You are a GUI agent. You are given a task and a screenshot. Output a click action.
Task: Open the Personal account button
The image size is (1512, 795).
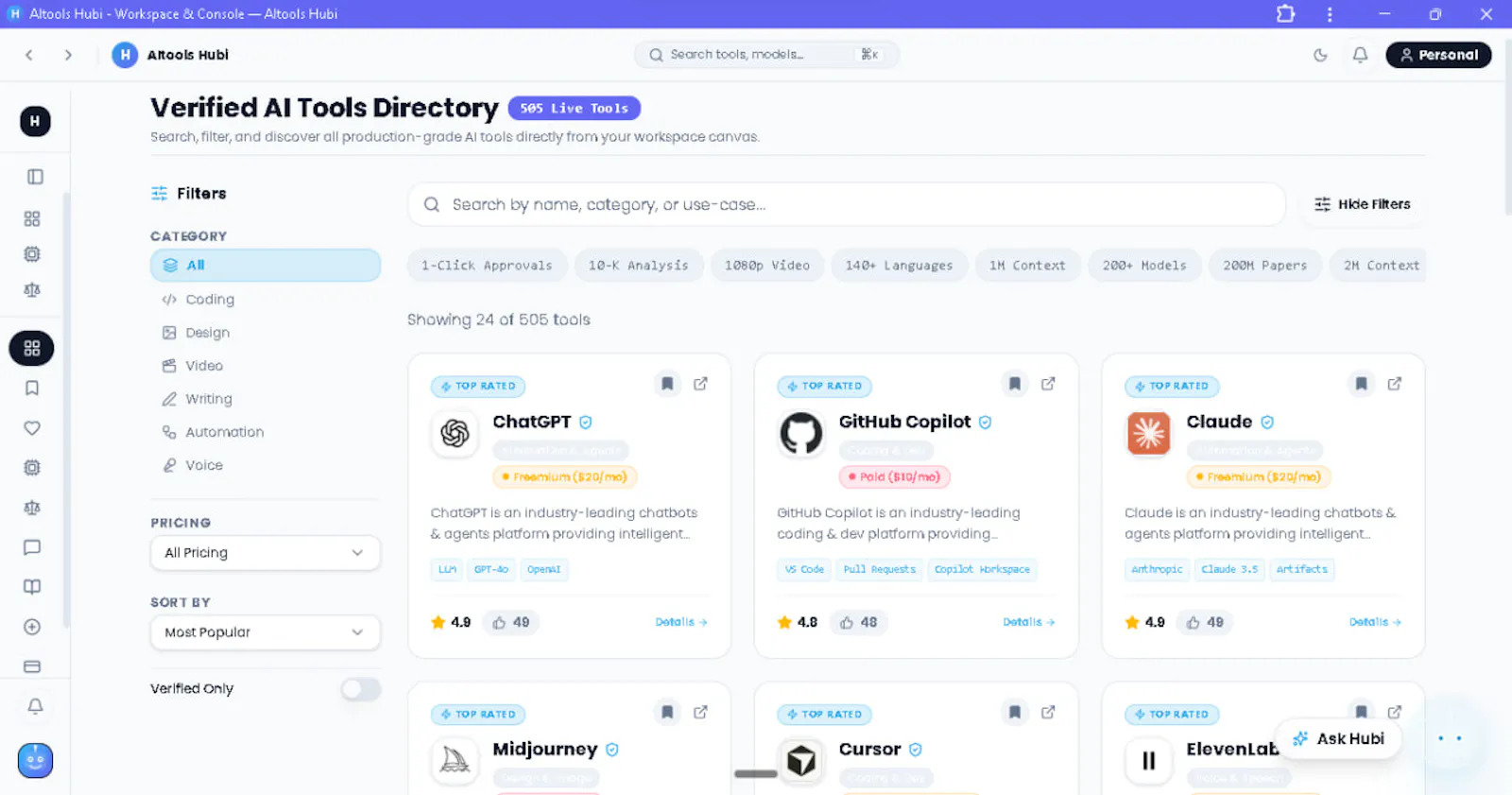coord(1438,55)
